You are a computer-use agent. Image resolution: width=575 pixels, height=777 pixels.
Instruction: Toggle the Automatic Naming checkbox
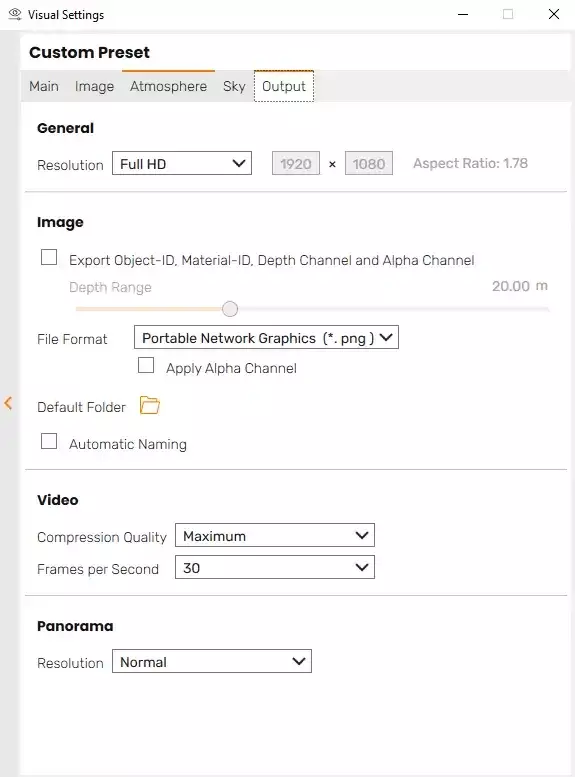pos(49,441)
